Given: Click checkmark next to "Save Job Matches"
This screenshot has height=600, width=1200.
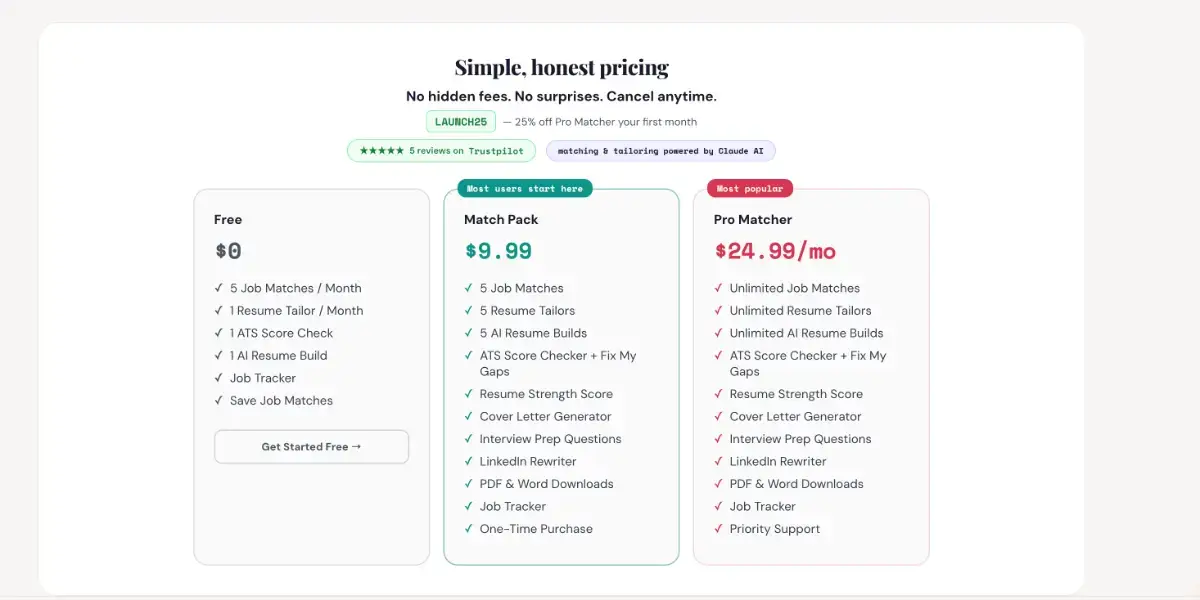Looking at the screenshot, I should (219, 401).
